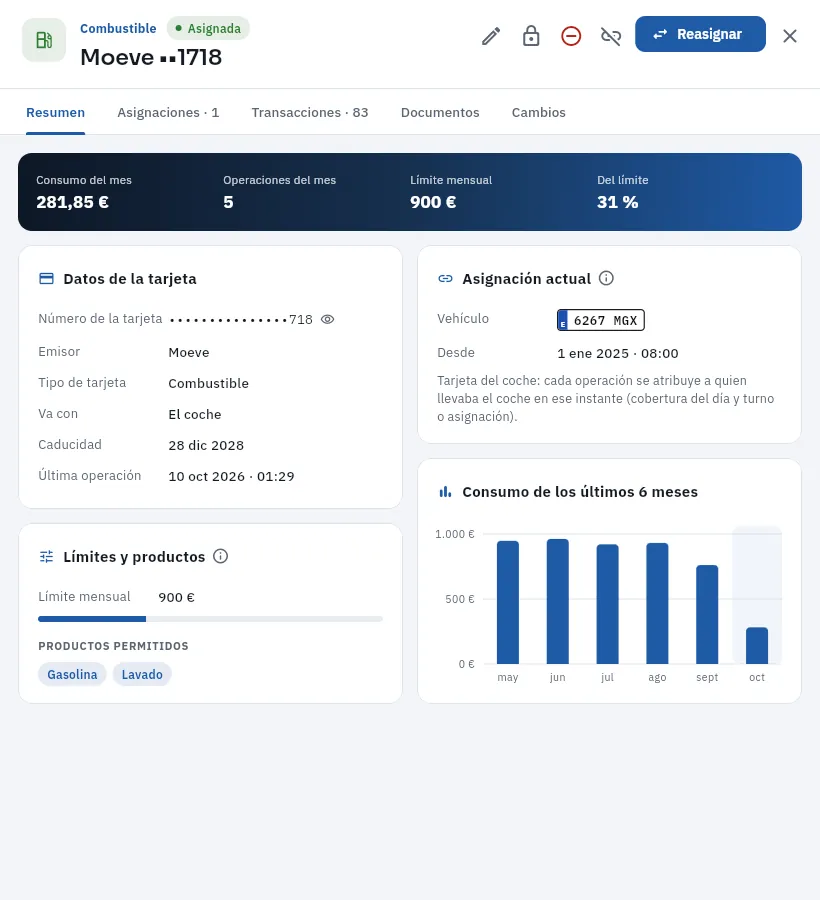
Task: Go to the Documentos tab
Action: (440, 112)
